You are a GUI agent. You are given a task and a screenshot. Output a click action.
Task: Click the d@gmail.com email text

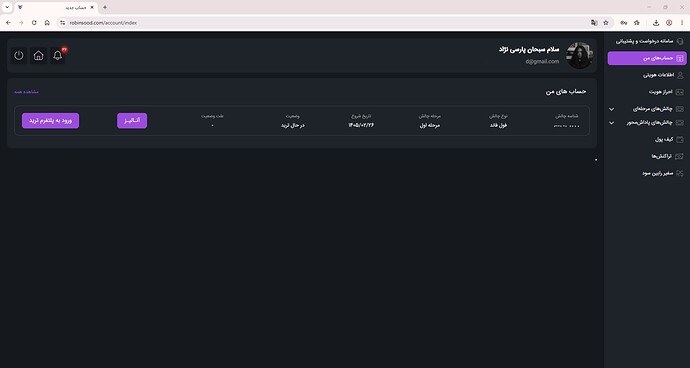point(542,62)
